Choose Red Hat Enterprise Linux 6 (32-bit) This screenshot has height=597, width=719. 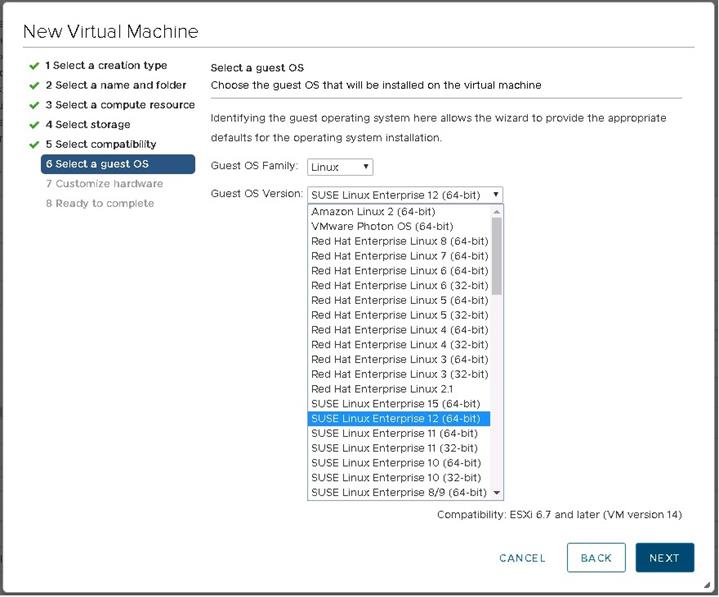click(x=399, y=285)
